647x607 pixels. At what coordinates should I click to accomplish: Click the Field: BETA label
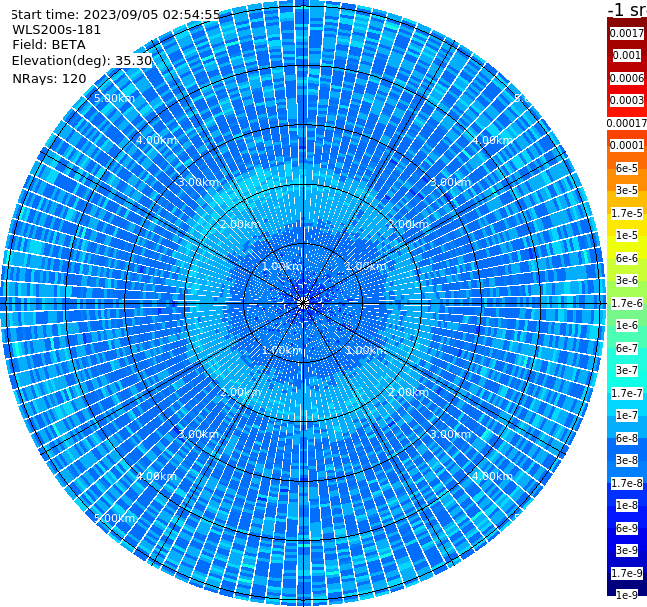[49, 45]
